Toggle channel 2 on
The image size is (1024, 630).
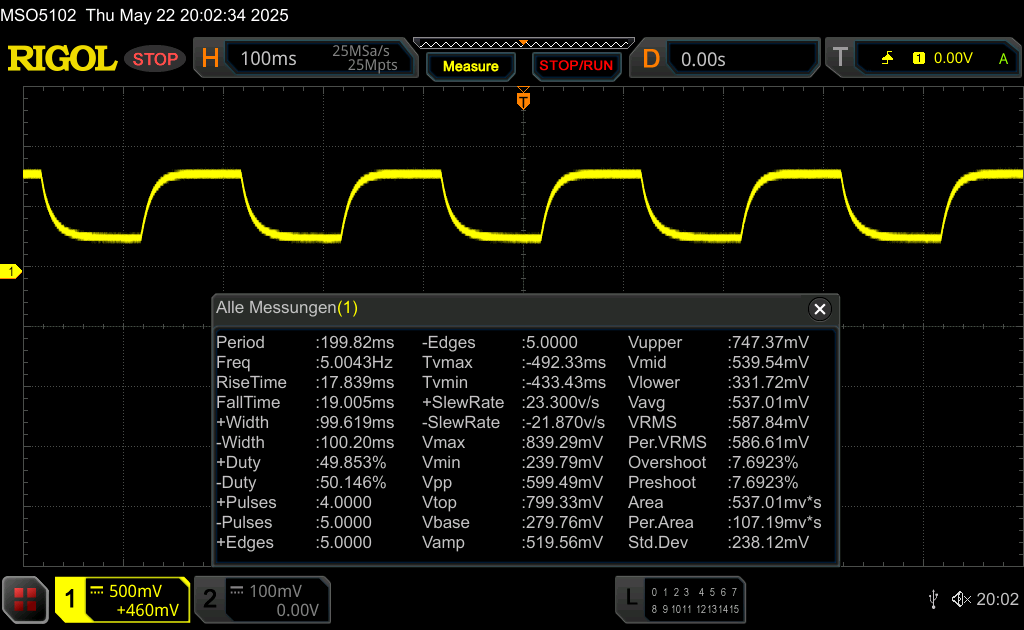click(260, 599)
